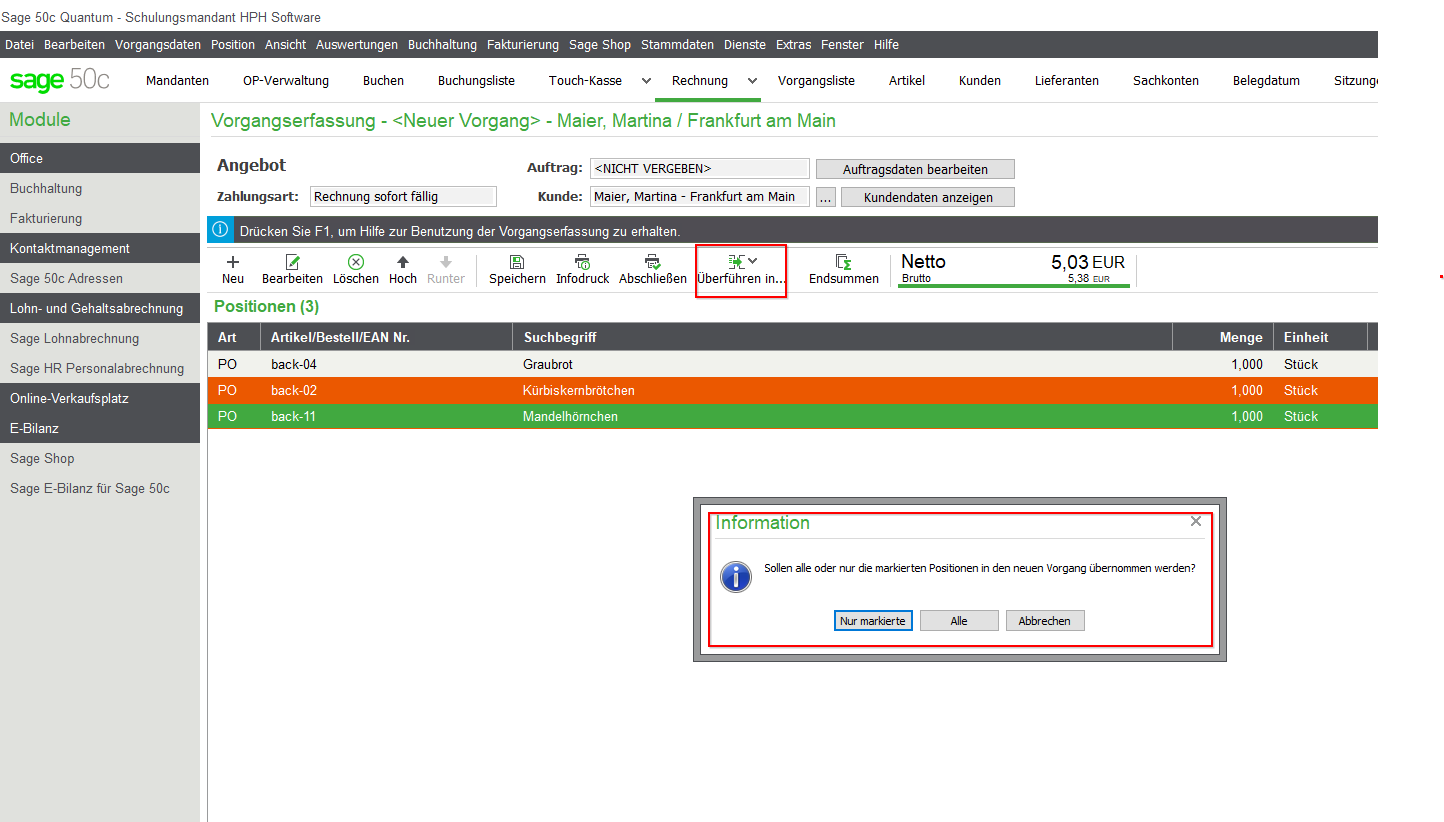Open the Ansicht menu
The width and height of the screenshot is (1444, 822).
pos(285,45)
